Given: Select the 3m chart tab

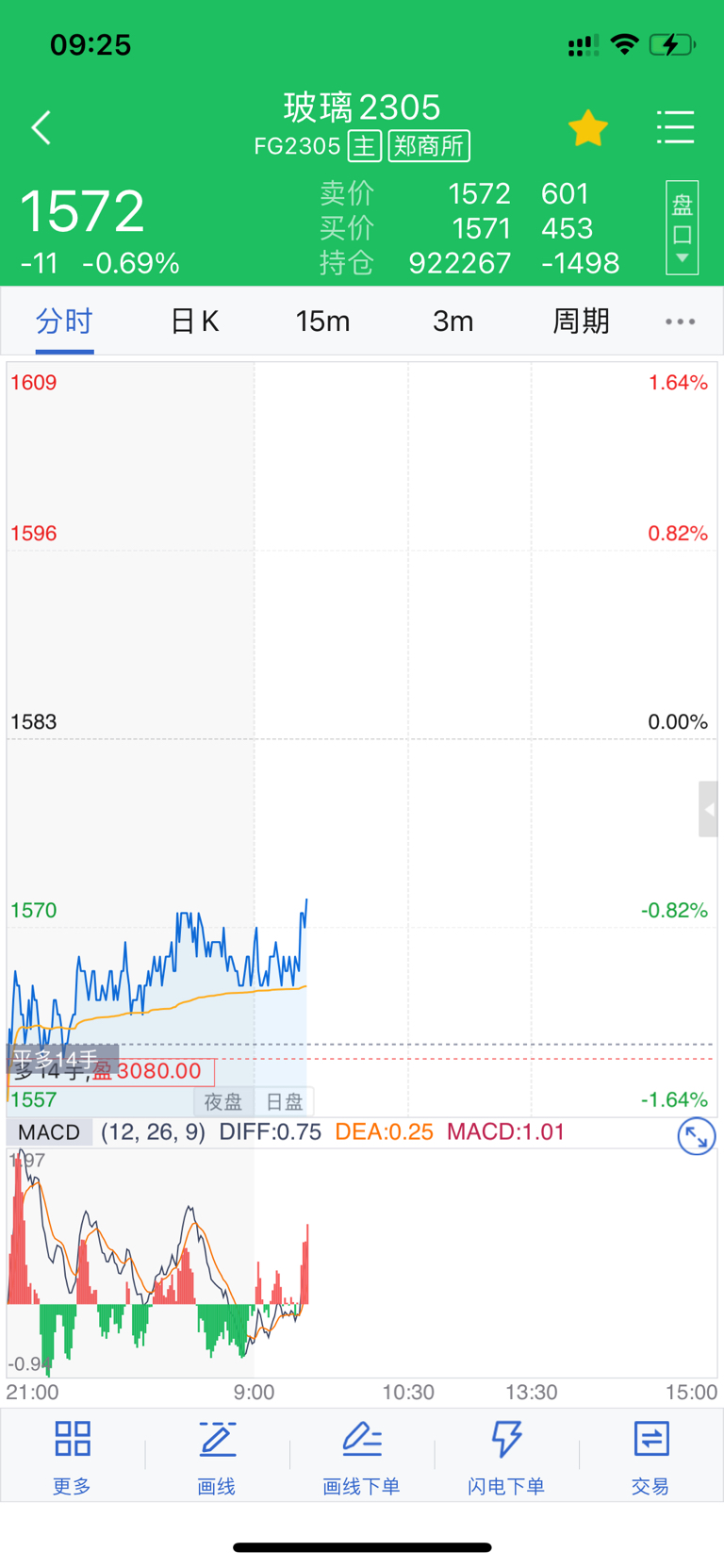Looking at the screenshot, I should 452,322.
